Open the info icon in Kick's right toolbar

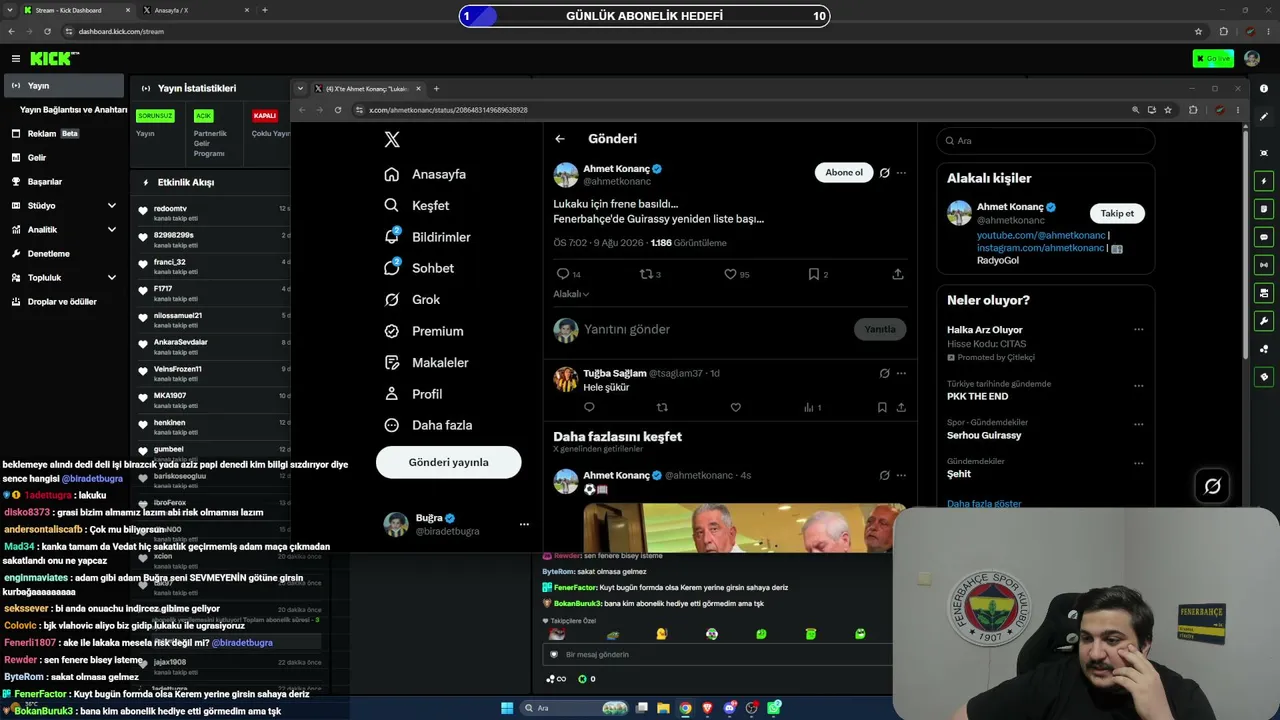(x=1264, y=89)
